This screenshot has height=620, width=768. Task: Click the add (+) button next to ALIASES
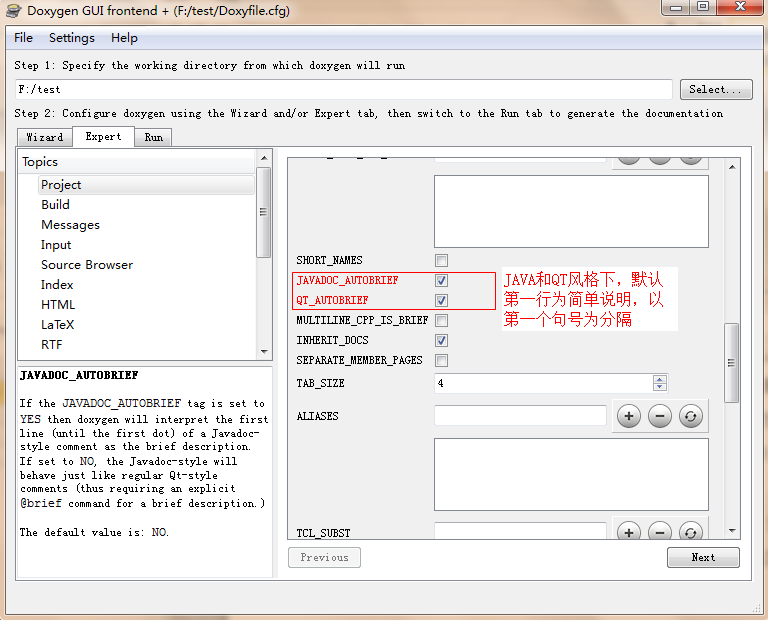(629, 416)
